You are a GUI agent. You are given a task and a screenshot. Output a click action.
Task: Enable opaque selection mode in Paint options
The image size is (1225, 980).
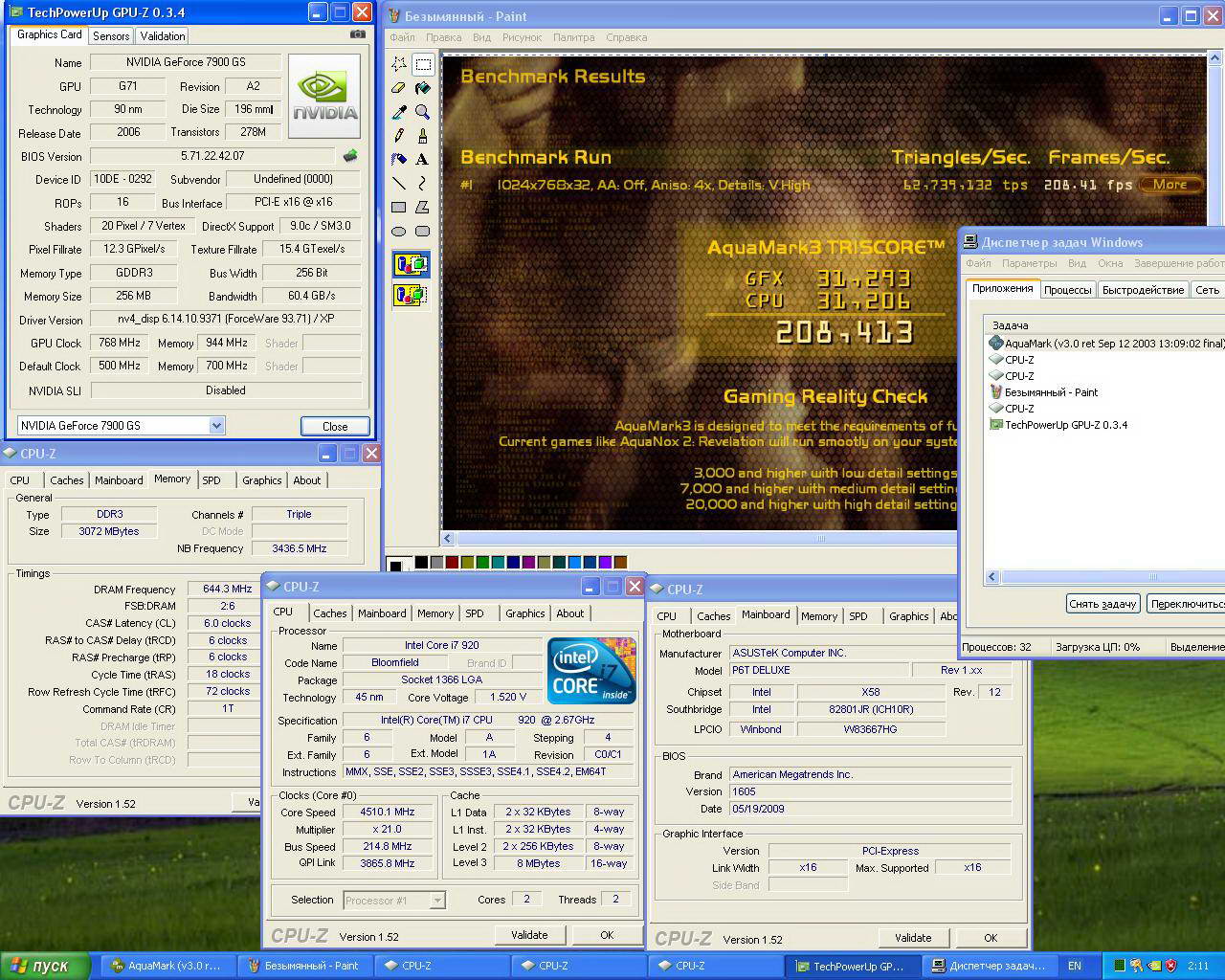pos(411,264)
